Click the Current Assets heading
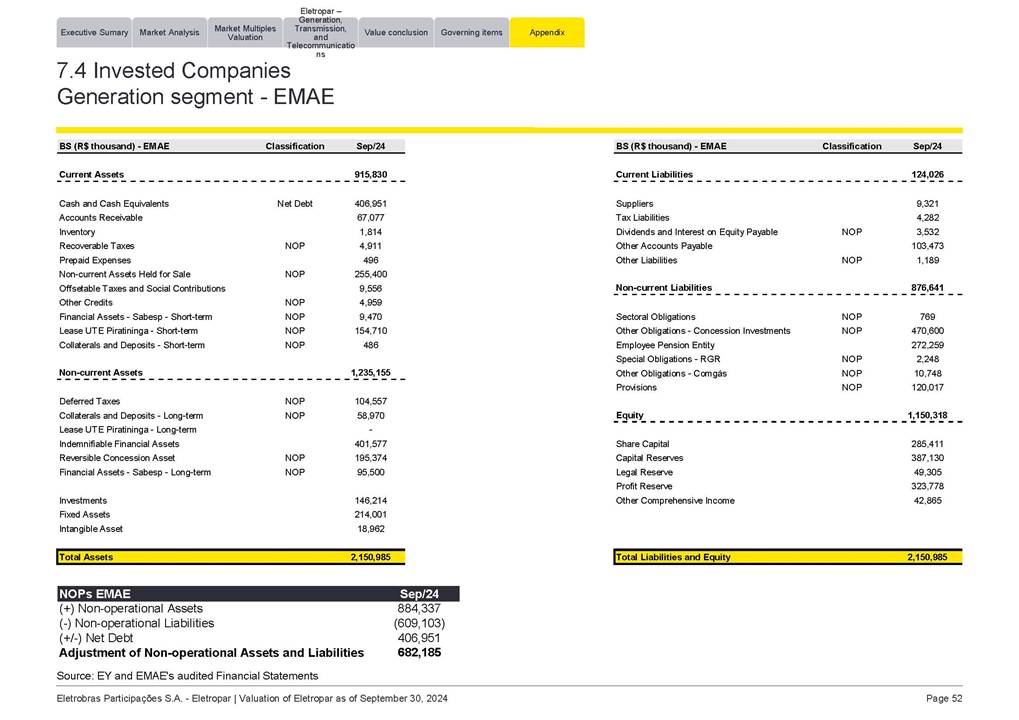Screen dimensions: 1019x720 [x=92, y=175]
